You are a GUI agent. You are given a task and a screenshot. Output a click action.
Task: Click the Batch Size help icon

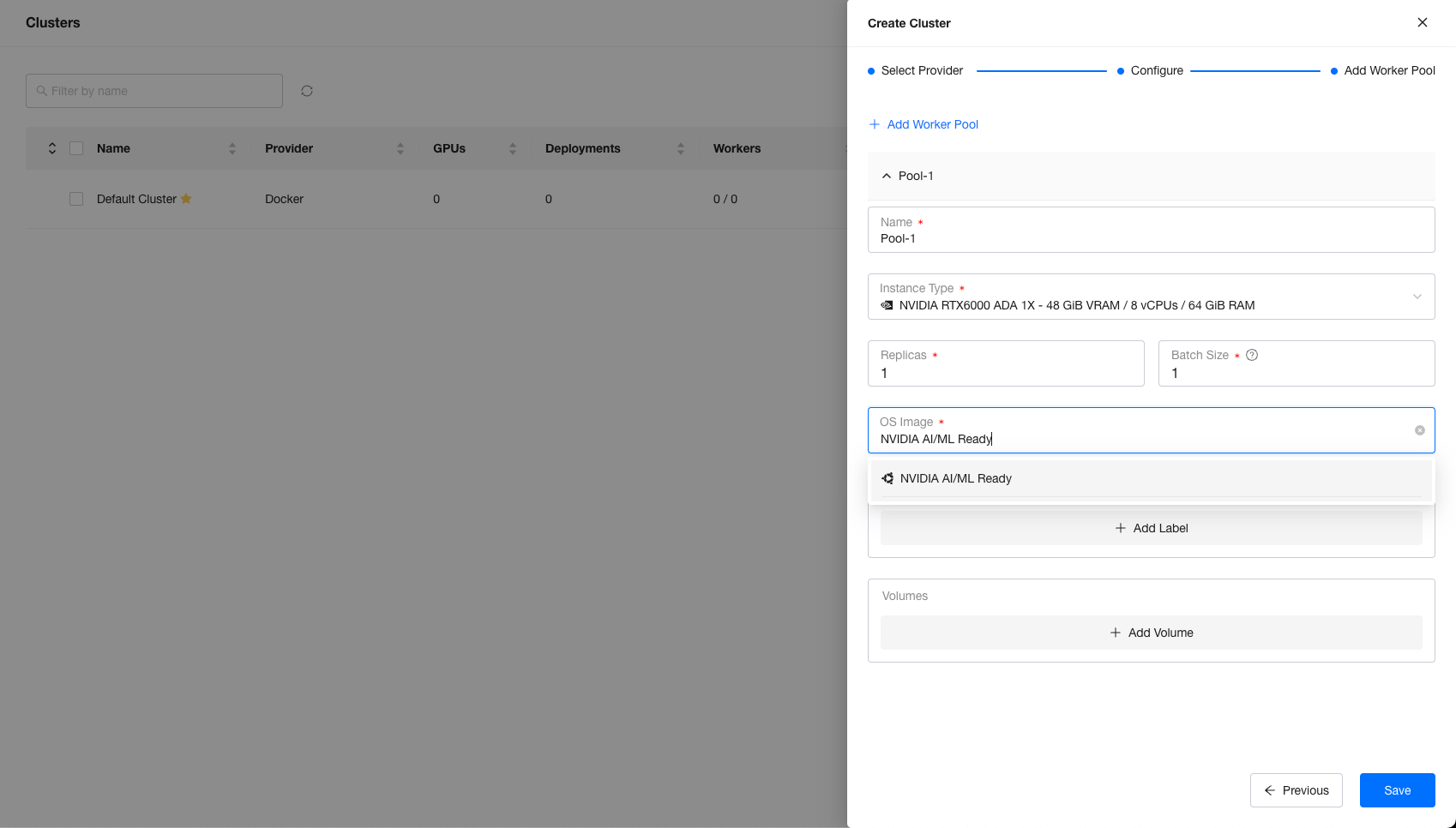[1252, 355]
